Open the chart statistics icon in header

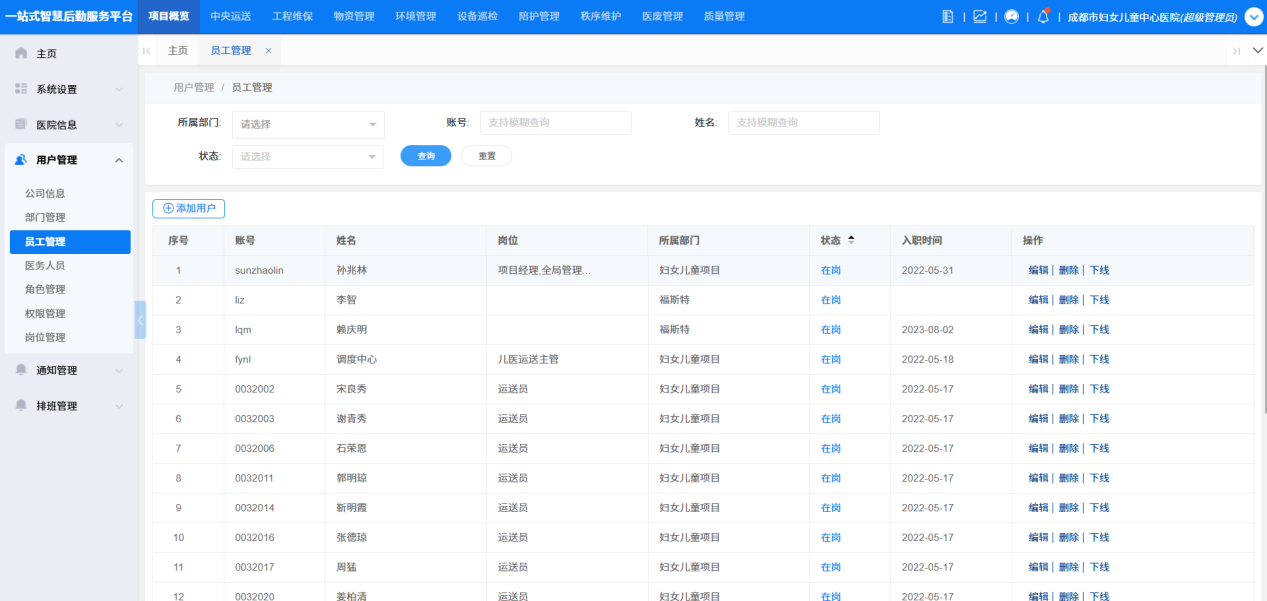tap(979, 17)
